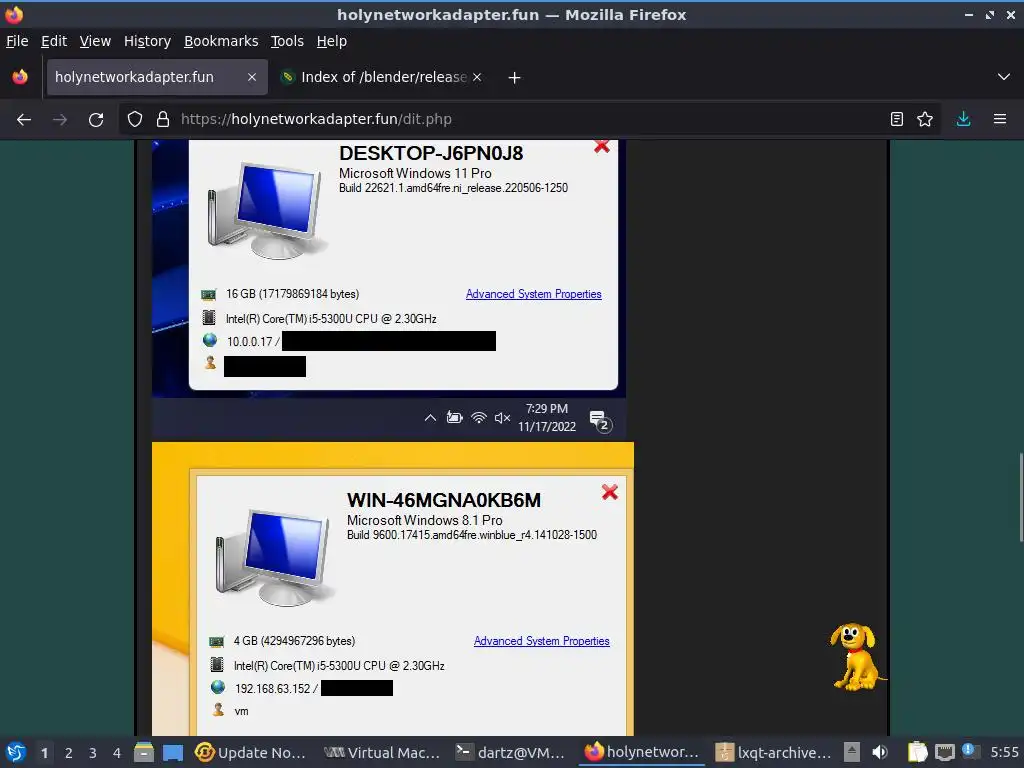
Task: Open the View menu
Action: coord(95,41)
